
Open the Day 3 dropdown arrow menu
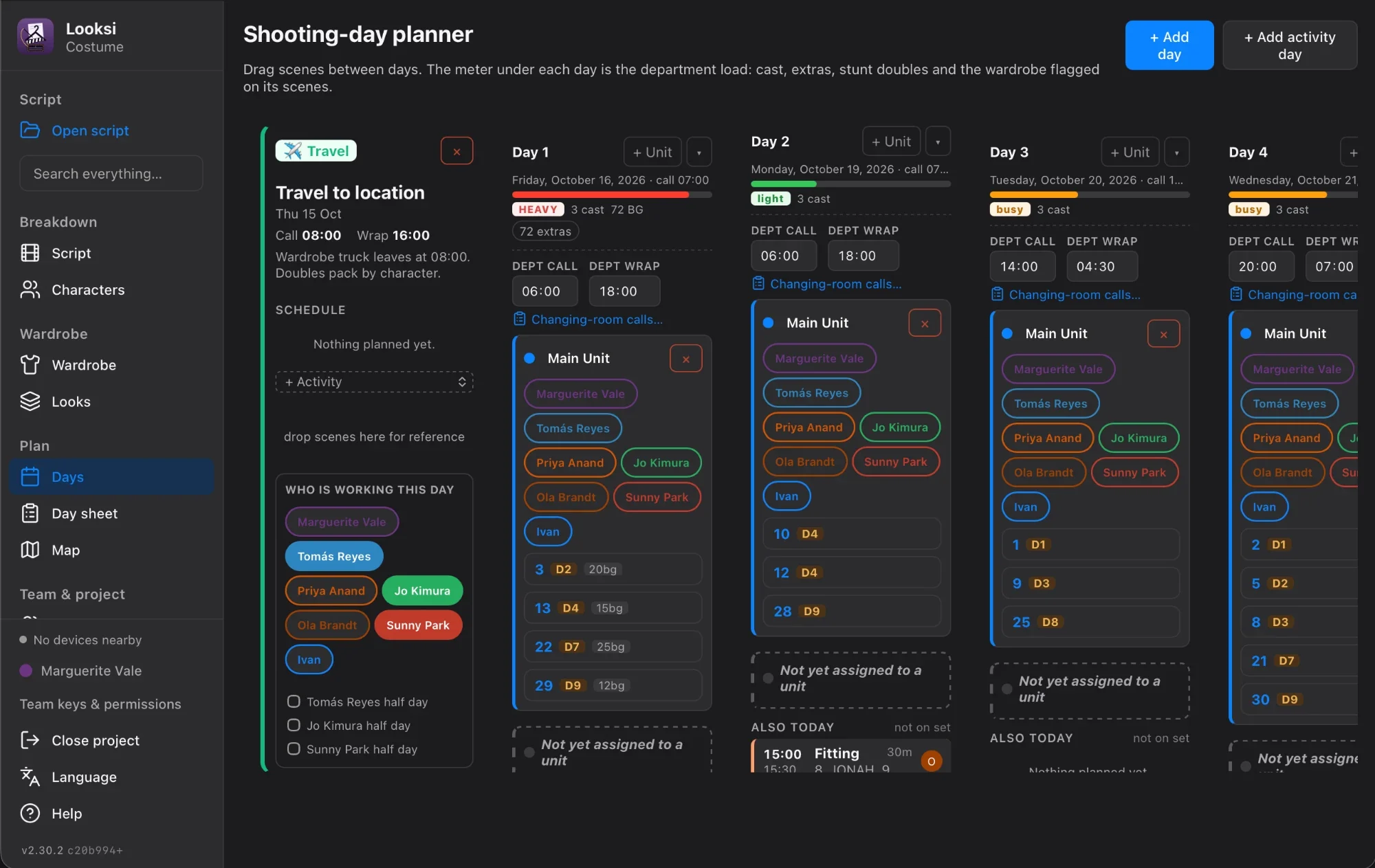pos(1176,152)
